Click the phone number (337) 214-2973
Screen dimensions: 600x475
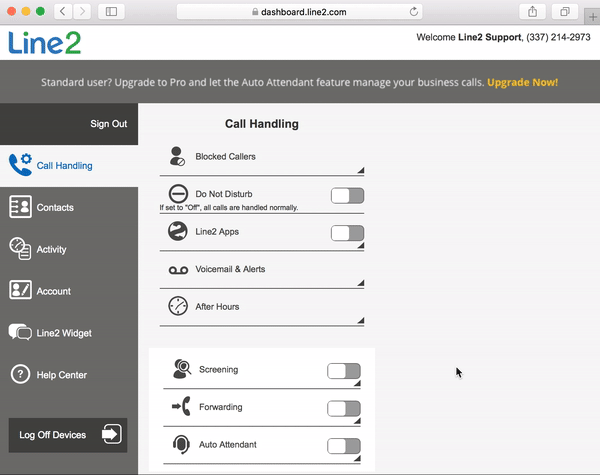(558, 37)
